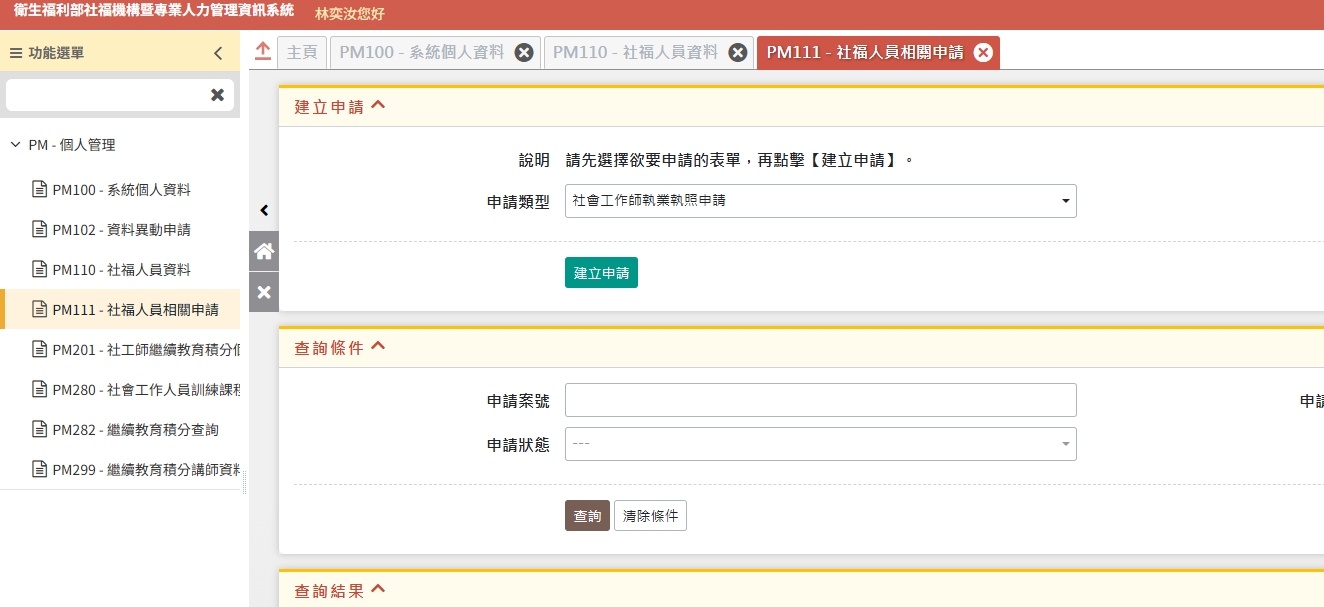Switch to the PM100 - 系統個人資料 tab
Viewport: 1324px width, 607px height.
(422, 53)
